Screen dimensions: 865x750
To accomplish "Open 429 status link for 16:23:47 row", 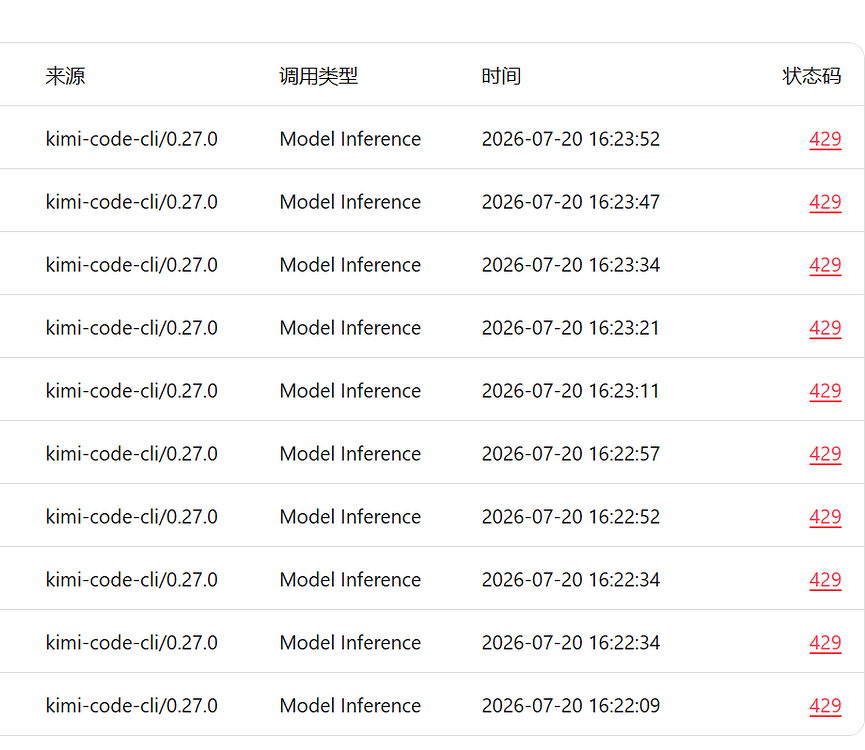I will click(825, 202).
